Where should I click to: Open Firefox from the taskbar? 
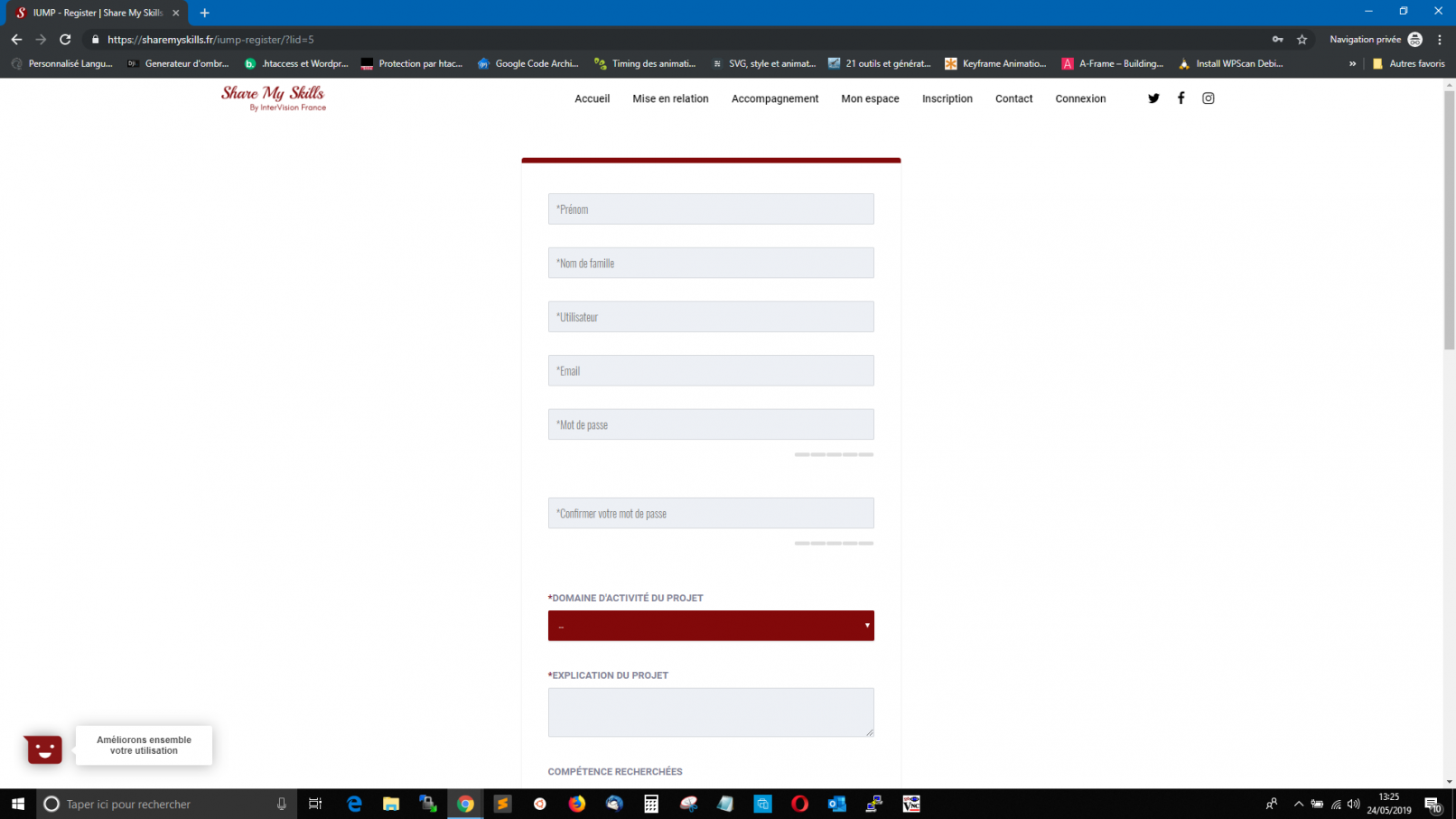[576, 804]
